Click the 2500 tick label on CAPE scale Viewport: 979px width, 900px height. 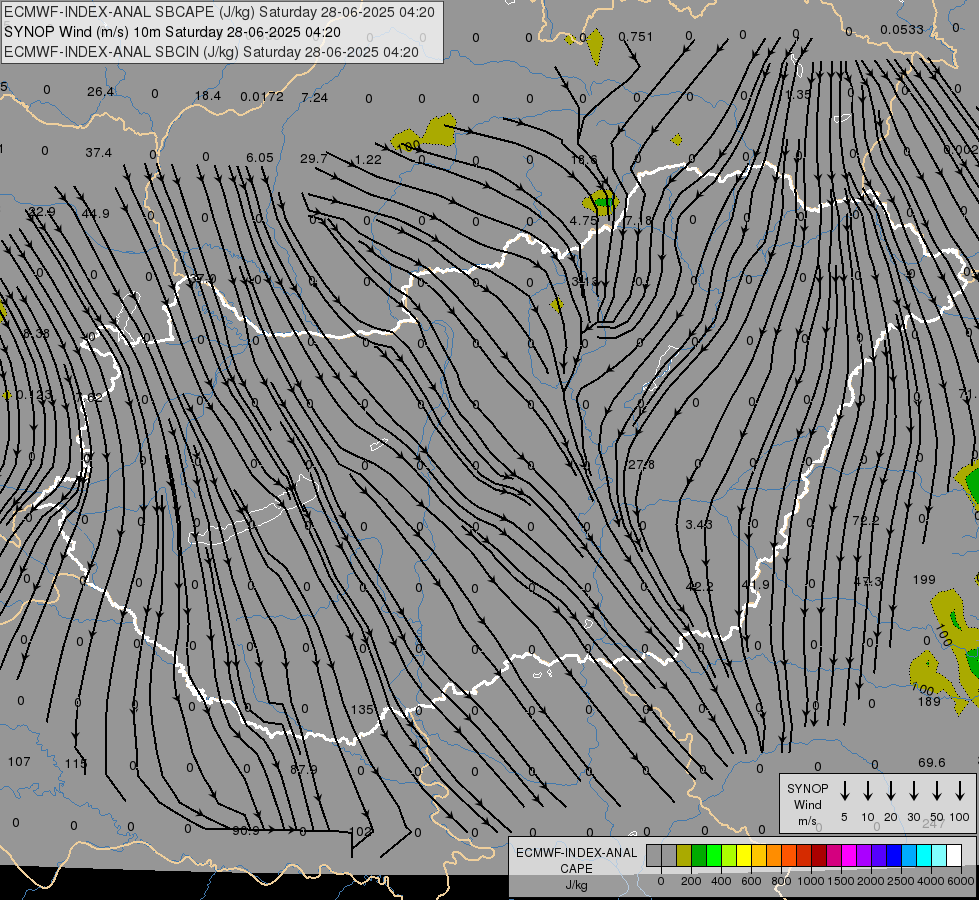point(900,881)
